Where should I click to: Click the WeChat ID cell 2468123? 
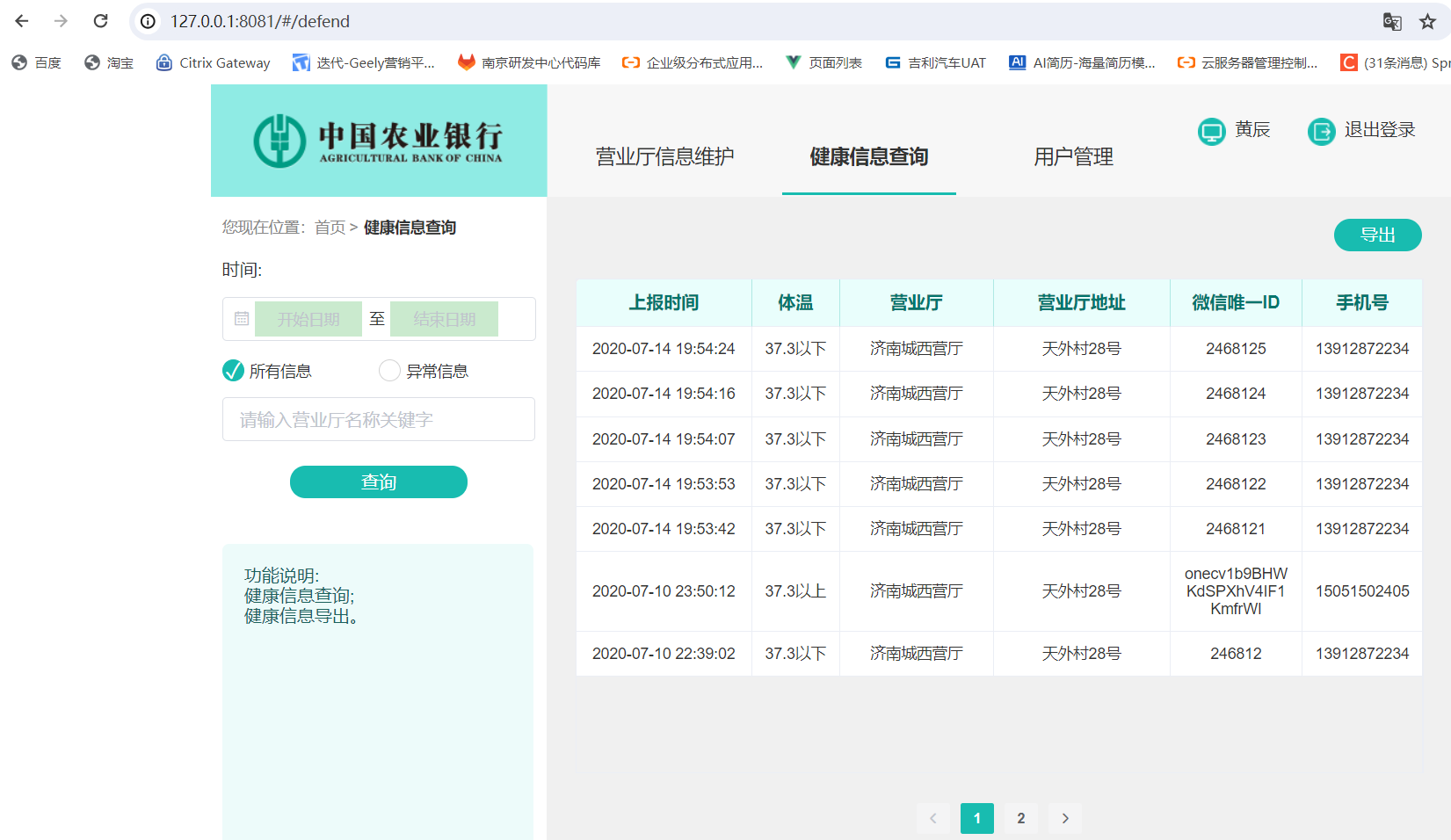click(x=1236, y=439)
